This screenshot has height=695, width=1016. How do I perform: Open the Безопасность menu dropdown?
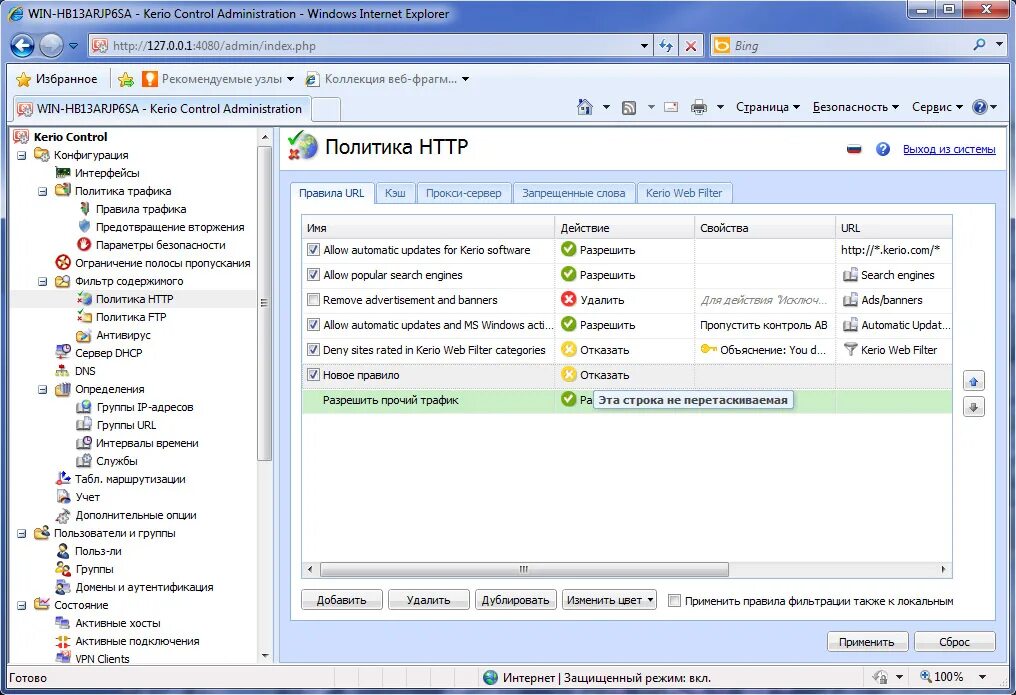click(855, 107)
